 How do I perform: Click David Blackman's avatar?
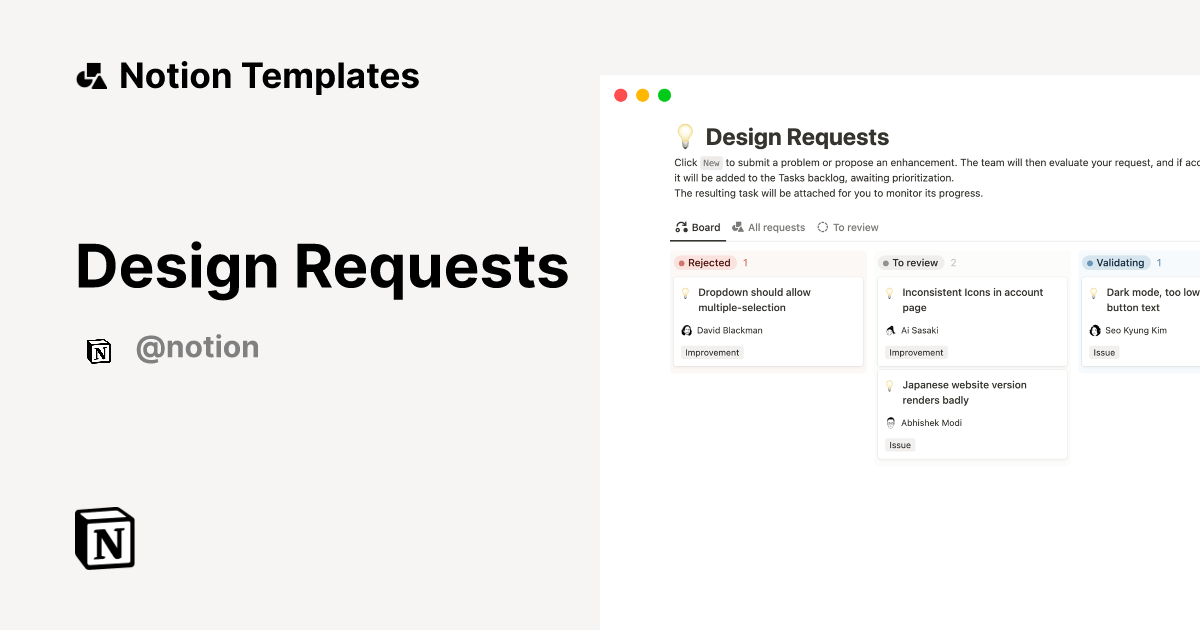click(x=686, y=330)
